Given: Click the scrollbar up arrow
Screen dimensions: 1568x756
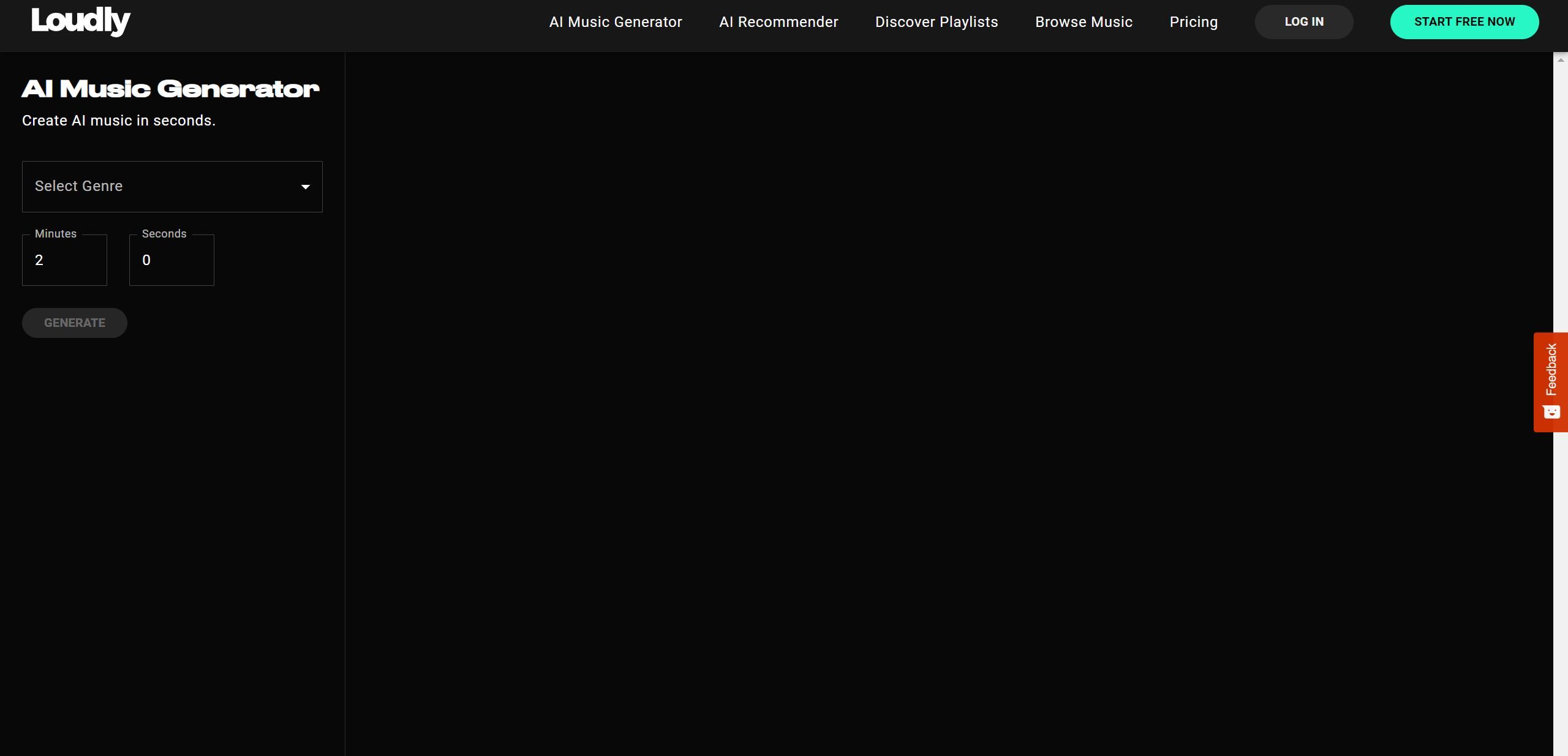Looking at the screenshot, I should 1560,59.
